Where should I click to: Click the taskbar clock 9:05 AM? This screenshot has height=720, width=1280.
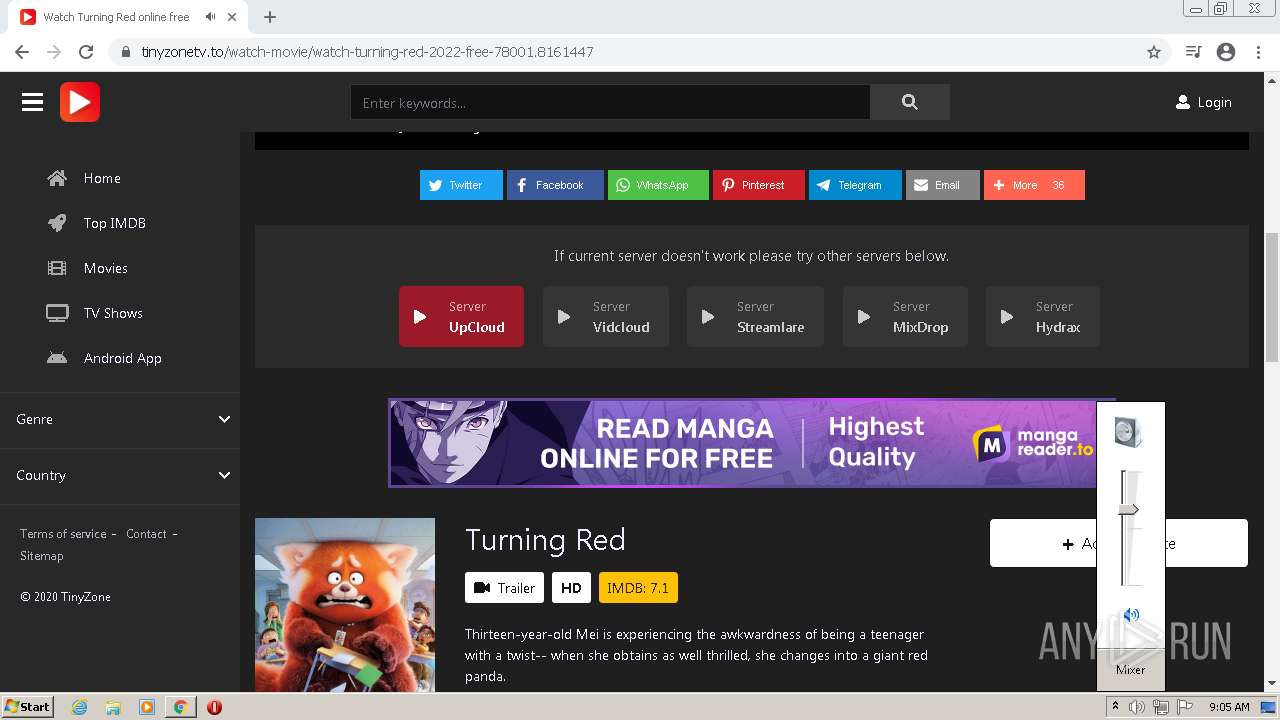pos(1229,707)
